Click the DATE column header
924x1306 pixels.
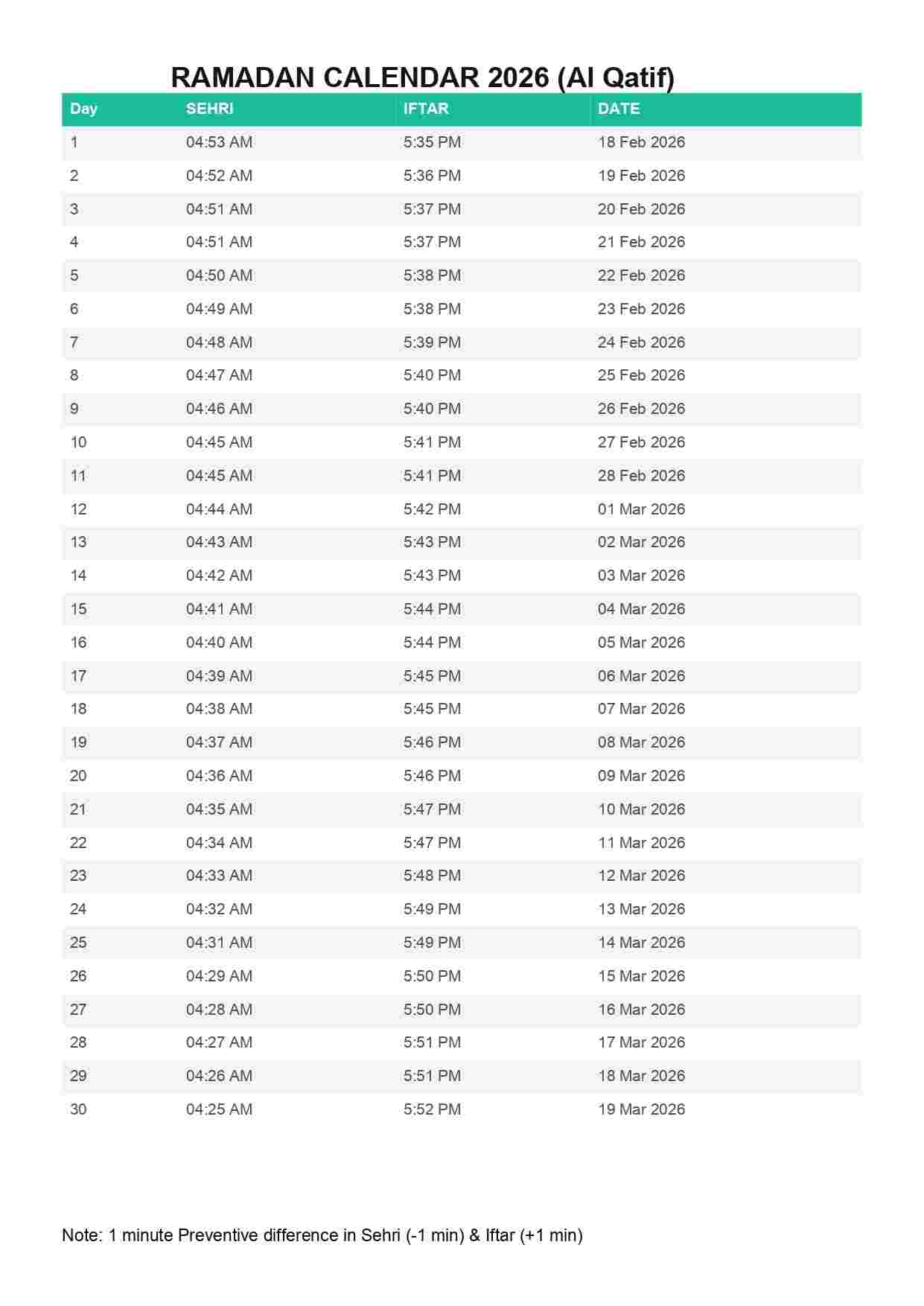click(x=619, y=109)
